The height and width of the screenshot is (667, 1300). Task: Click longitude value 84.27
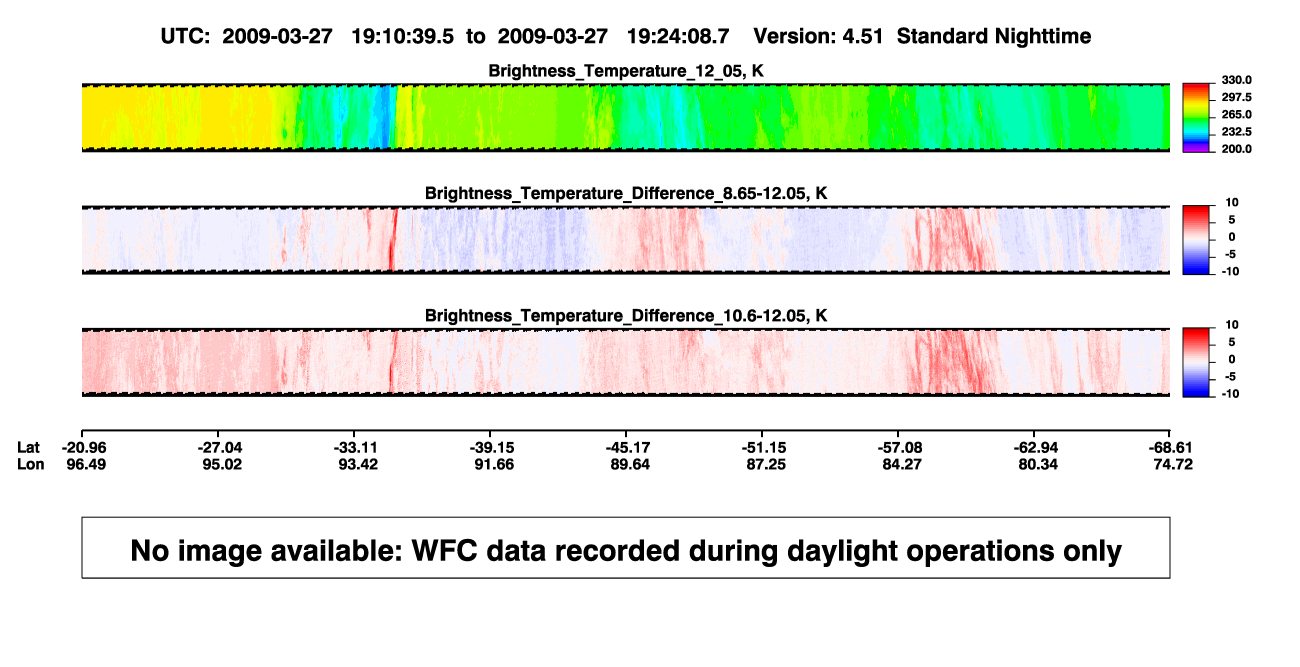pyautogui.click(x=901, y=464)
